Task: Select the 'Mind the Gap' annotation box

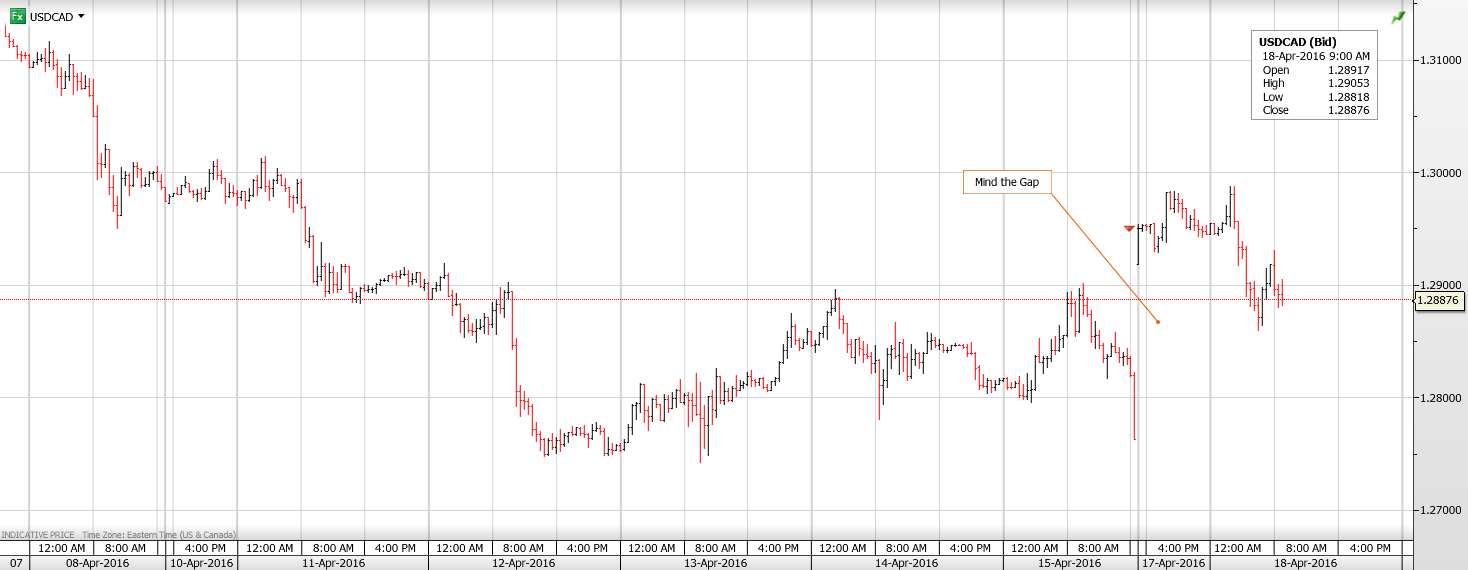Action: coord(1007,182)
